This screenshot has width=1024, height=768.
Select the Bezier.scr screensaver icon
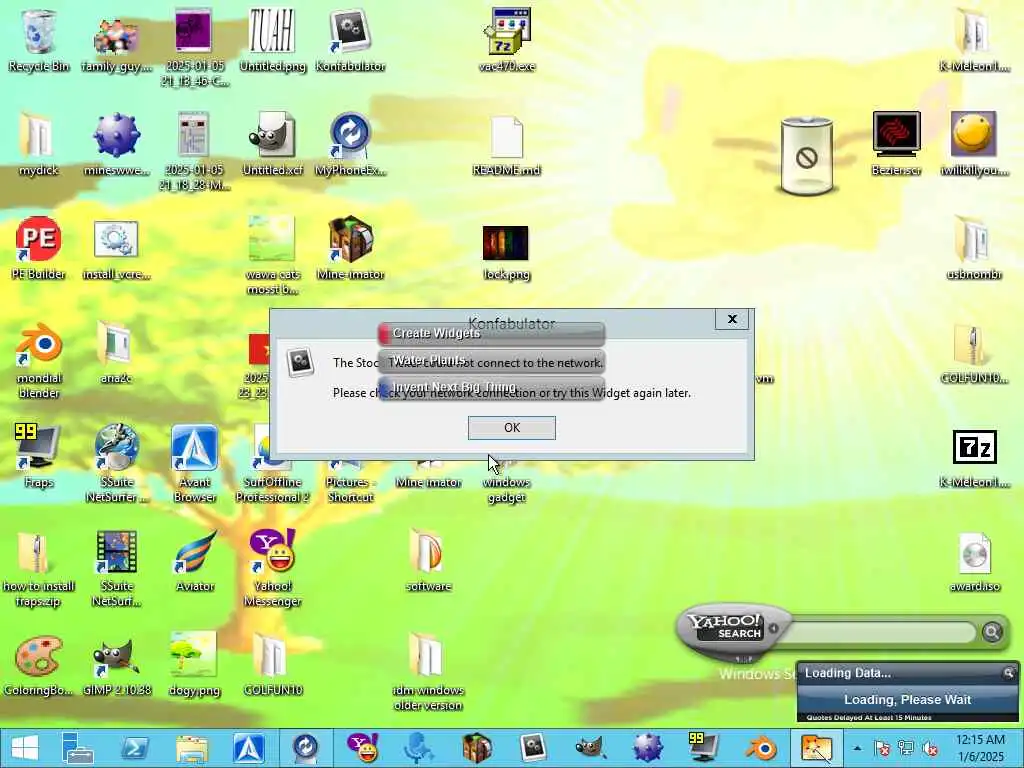coord(896,142)
